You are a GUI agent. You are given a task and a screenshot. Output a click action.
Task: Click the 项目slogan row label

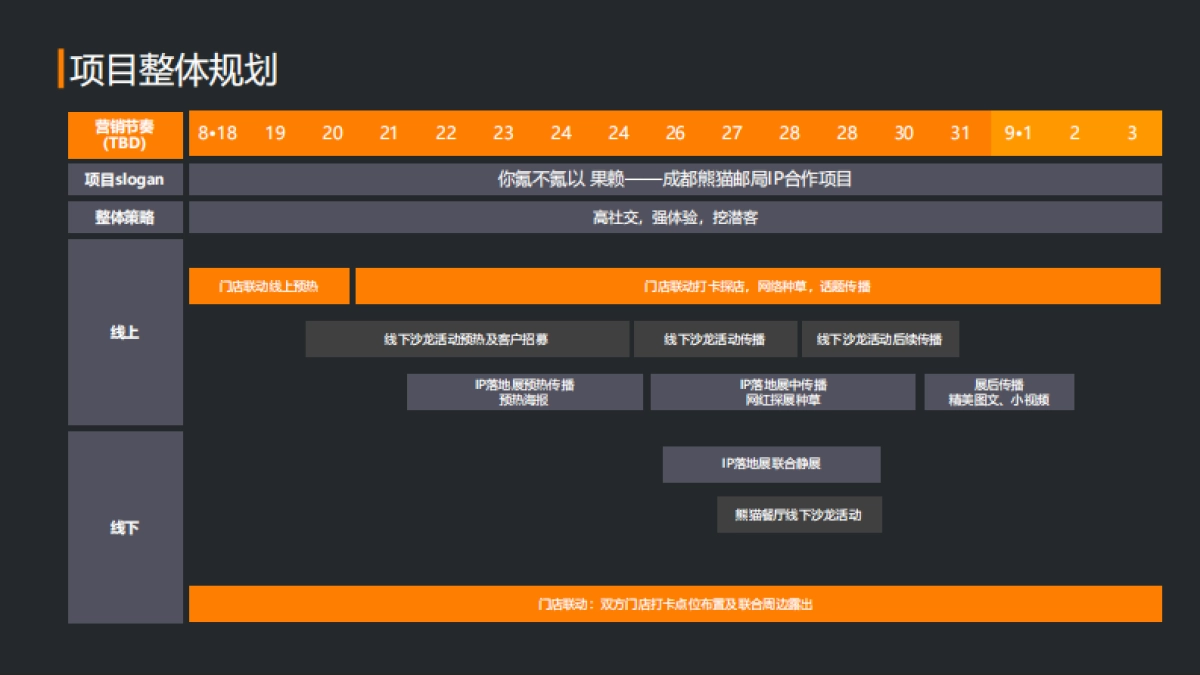[x=124, y=179]
